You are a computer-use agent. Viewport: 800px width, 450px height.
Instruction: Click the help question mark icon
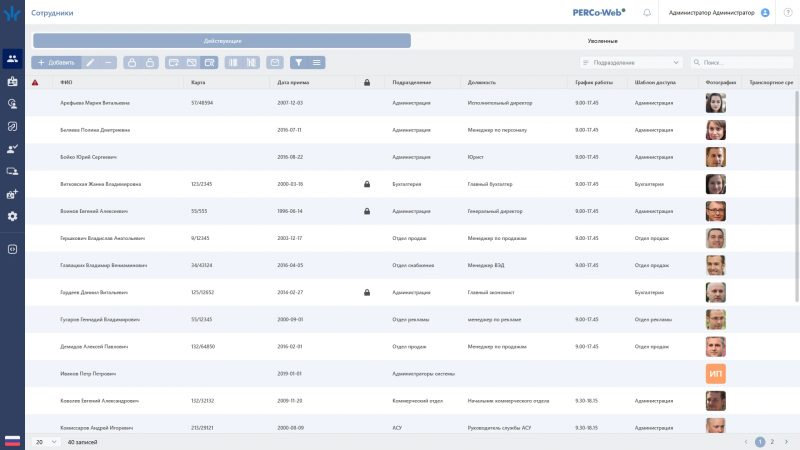788,13
